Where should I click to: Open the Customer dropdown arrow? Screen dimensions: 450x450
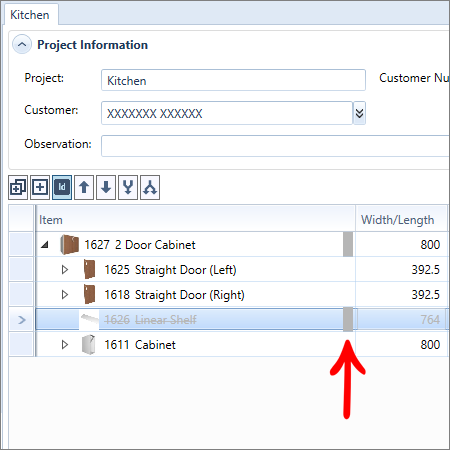tap(359, 113)
